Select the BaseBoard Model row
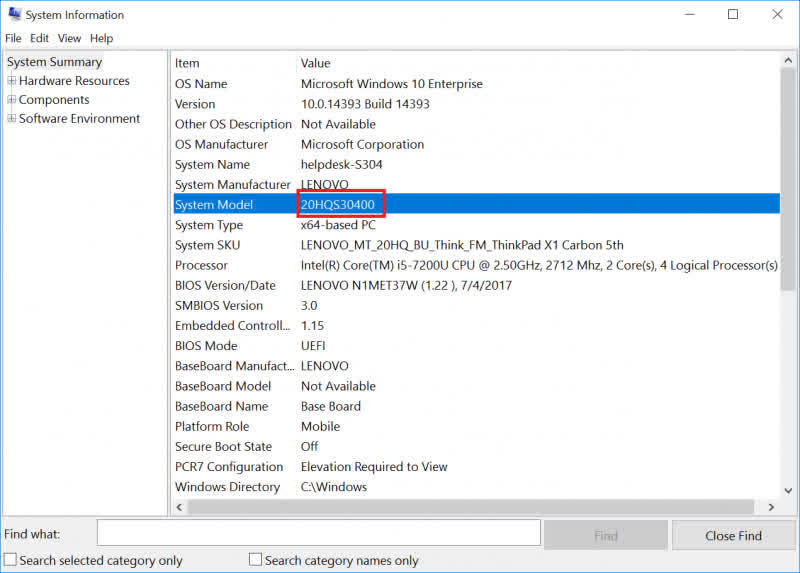This screenshot has width=800, height=573. coord(477,386)
